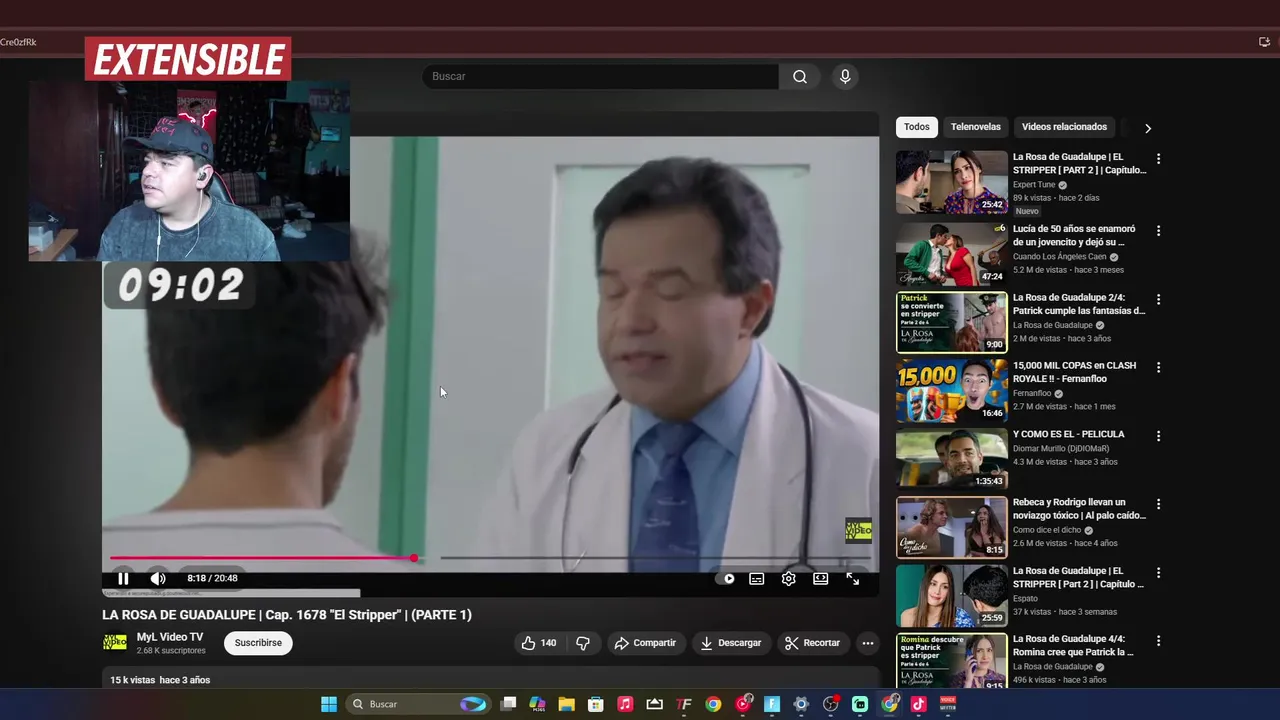The height and width of the screenshot is (720, 1280).
Task: Click the taskbar Buscar search box
Action: (417, 704)
